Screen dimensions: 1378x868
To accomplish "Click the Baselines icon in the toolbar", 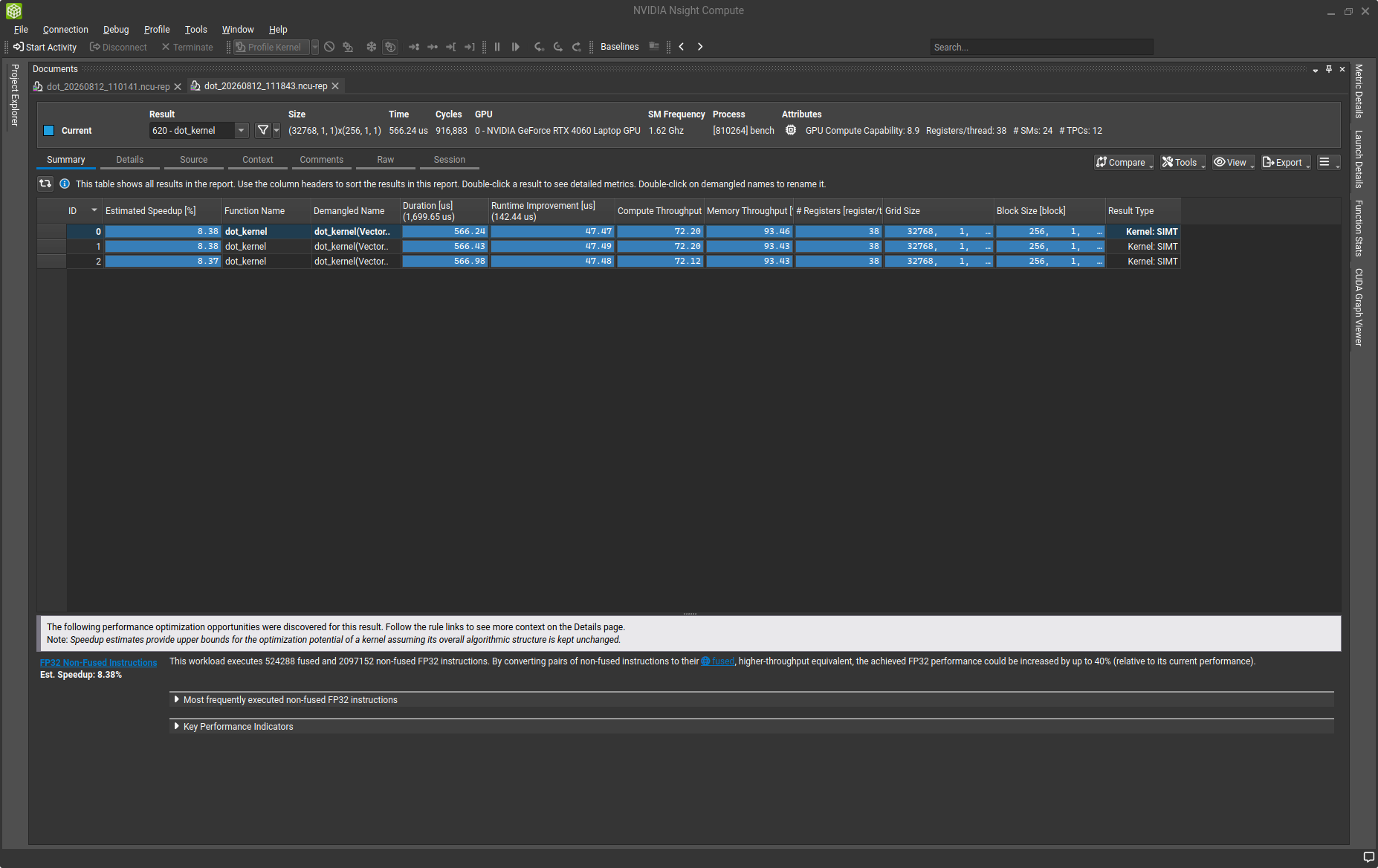I will point(654,46).
